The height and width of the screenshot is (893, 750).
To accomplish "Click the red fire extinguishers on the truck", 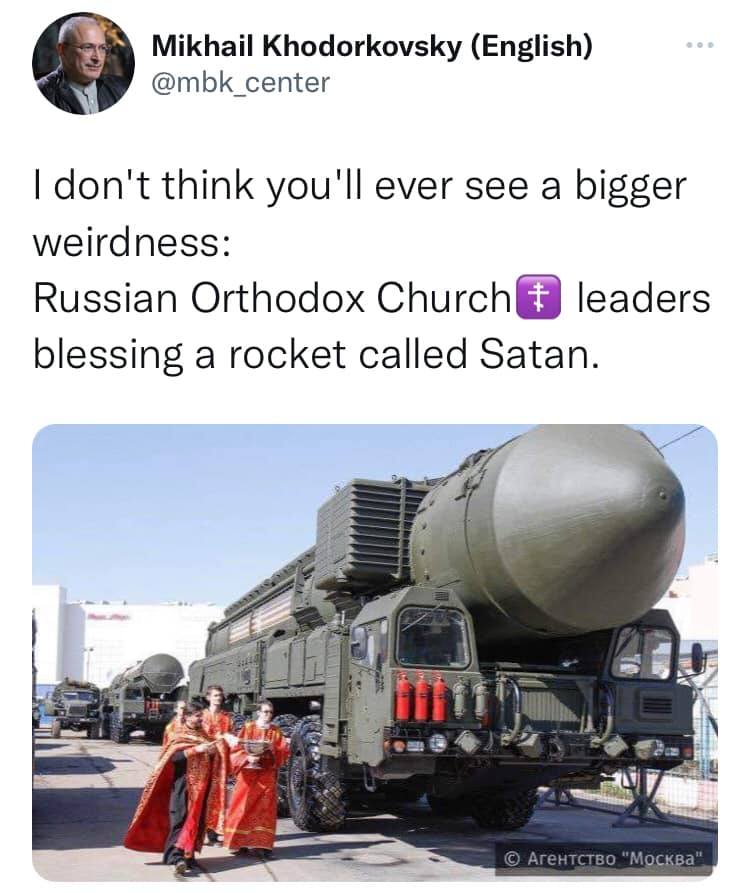I will tap(421, 697).
